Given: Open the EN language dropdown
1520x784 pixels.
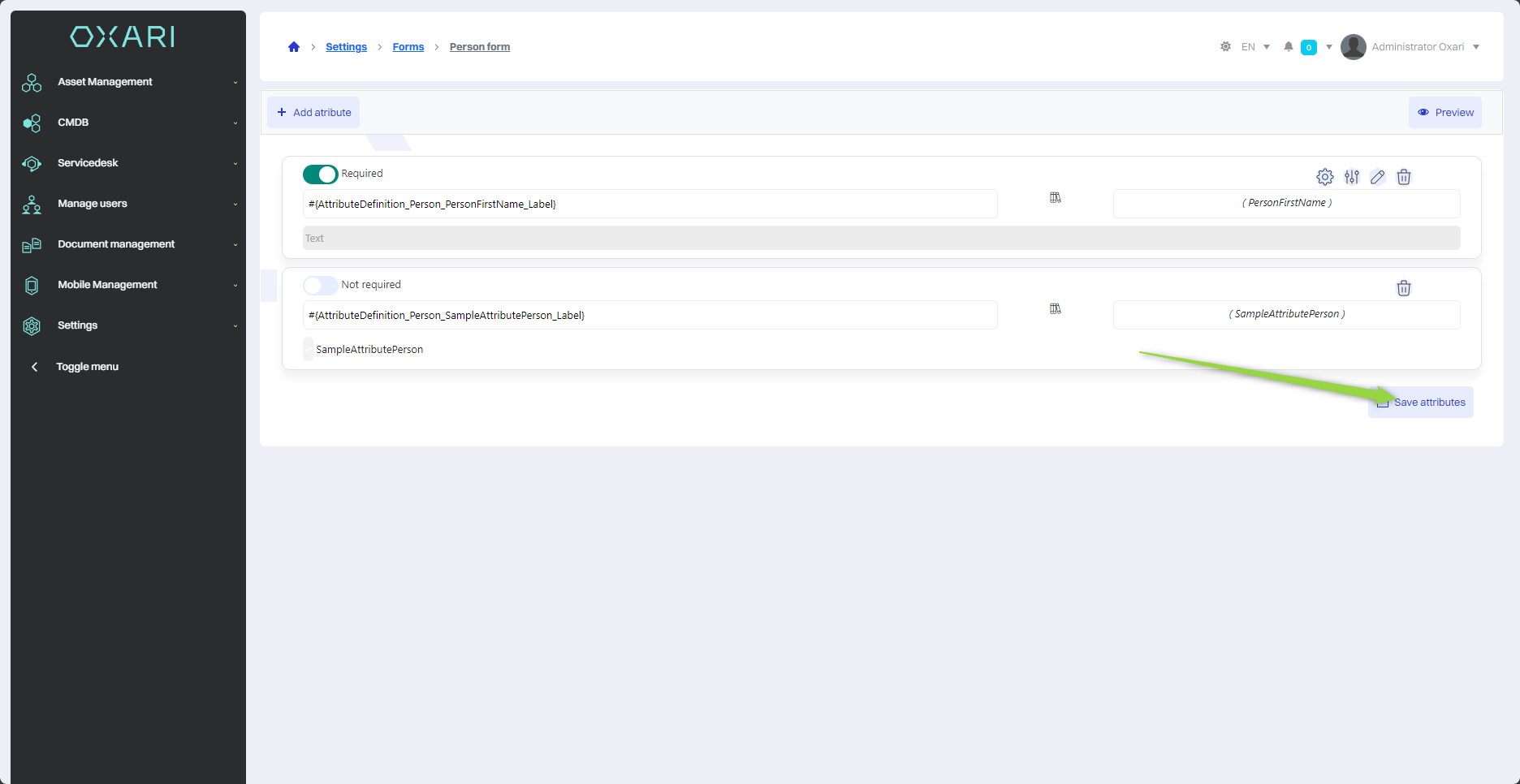Looking at the screenshot, I should click(1255, 47).
